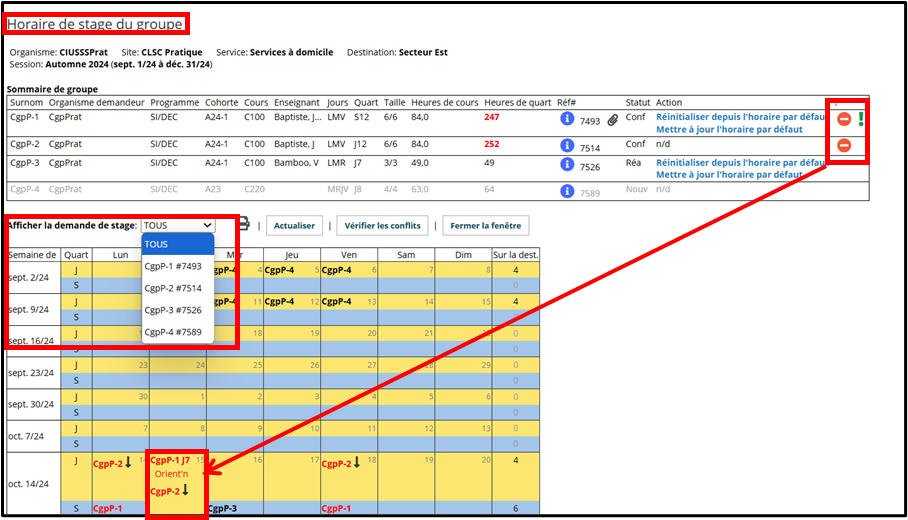
Task: Click status Réa on the CgpP-3 row
Action: pos(634,163)
